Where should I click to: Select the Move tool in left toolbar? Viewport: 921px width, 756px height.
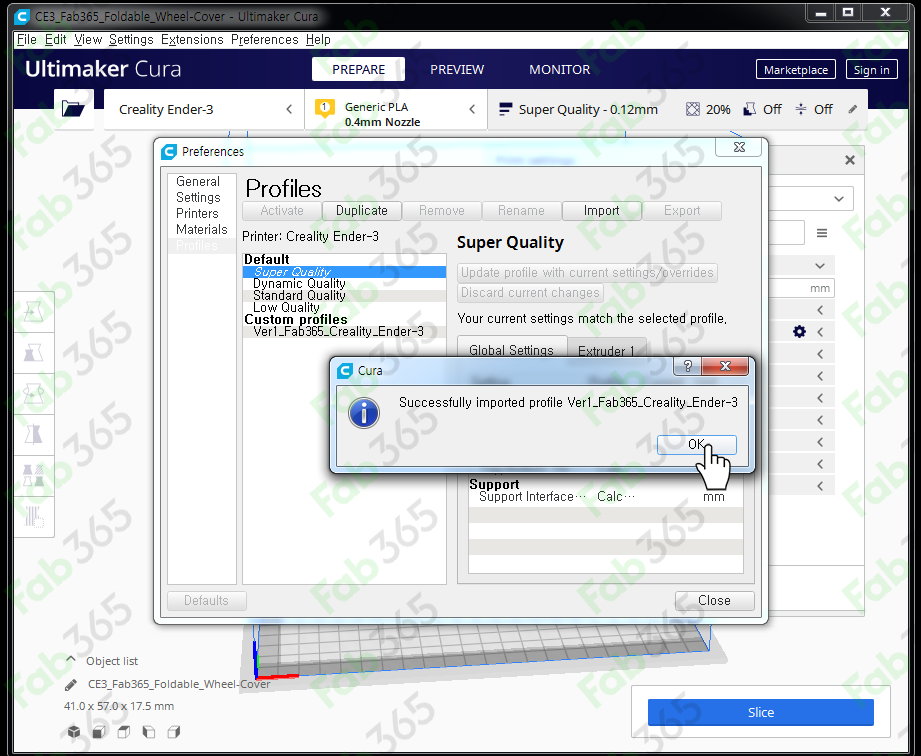pos(34,312)
